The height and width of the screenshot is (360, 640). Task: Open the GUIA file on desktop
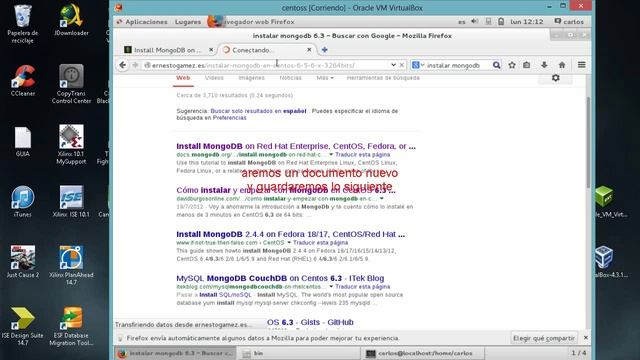[22, 142]
